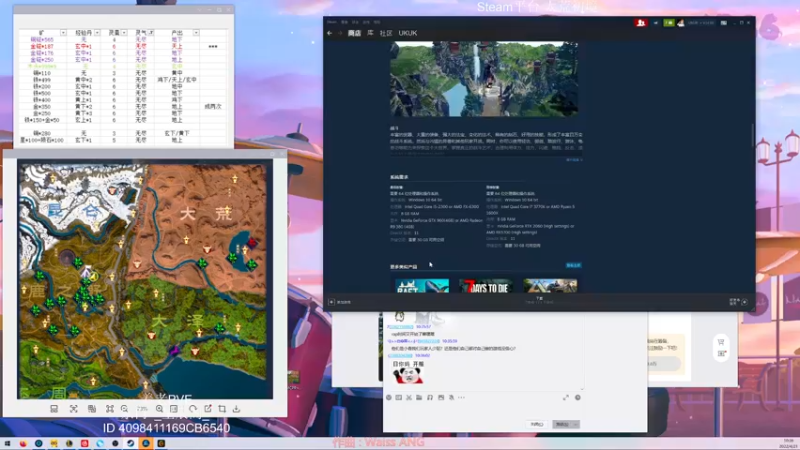This screenshot has height=450, width=800.
Task: Open dropdown on the 产出 column header
Action: (196, 33)
